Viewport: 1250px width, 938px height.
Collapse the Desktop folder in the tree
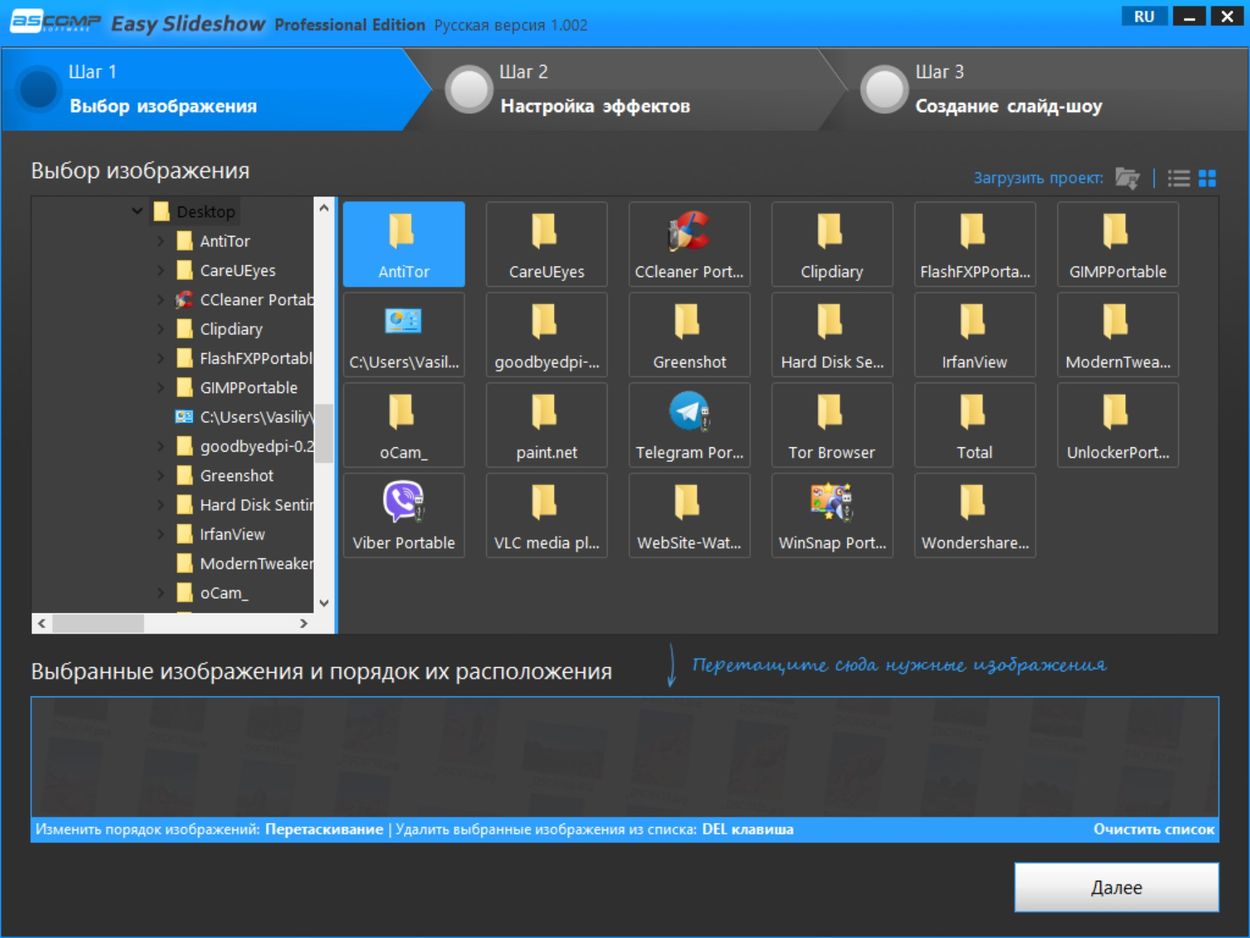(137, 211)
